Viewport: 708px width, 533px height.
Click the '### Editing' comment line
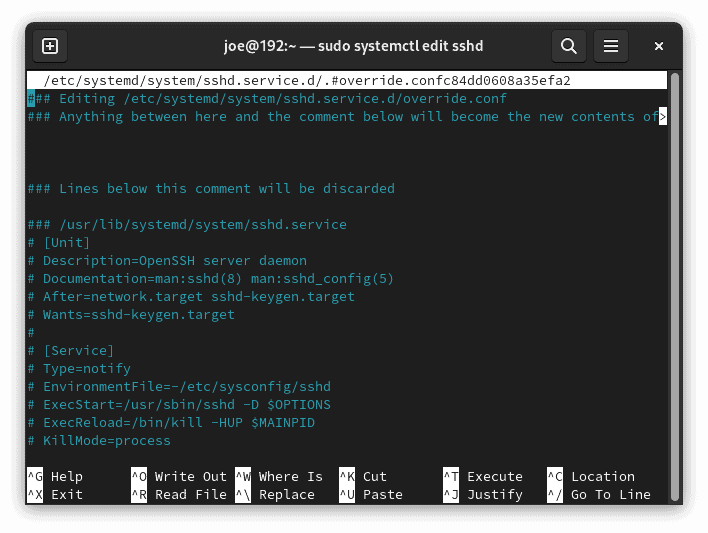pos(267,98)
